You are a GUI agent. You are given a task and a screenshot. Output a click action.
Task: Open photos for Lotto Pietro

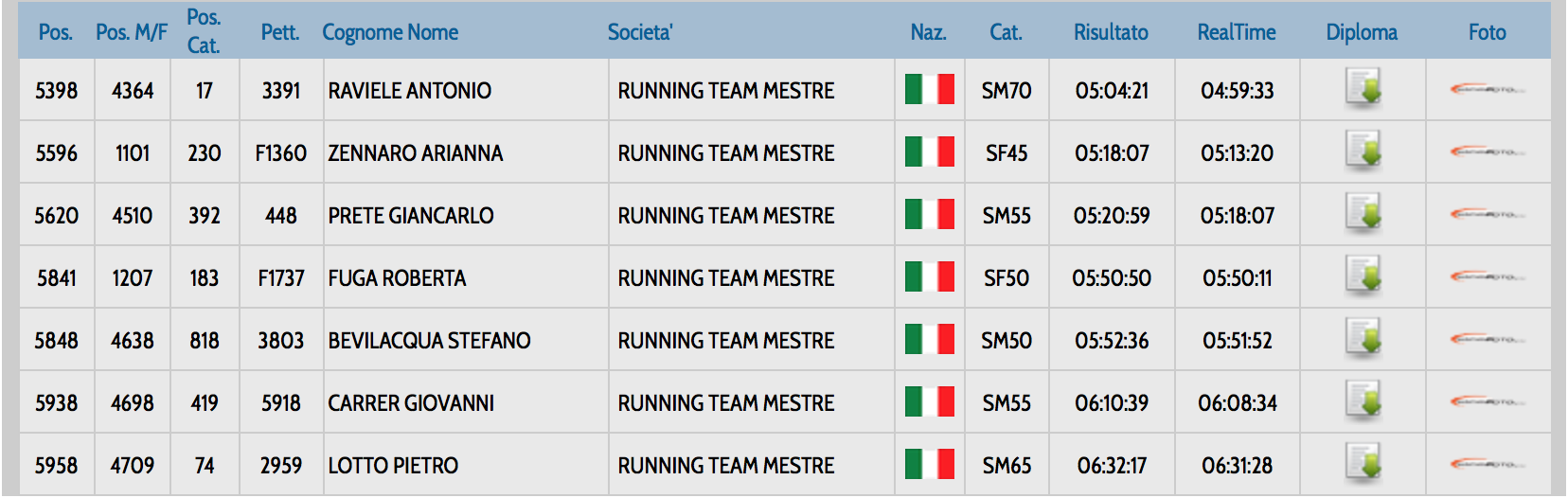click(x=1487, y=465)
